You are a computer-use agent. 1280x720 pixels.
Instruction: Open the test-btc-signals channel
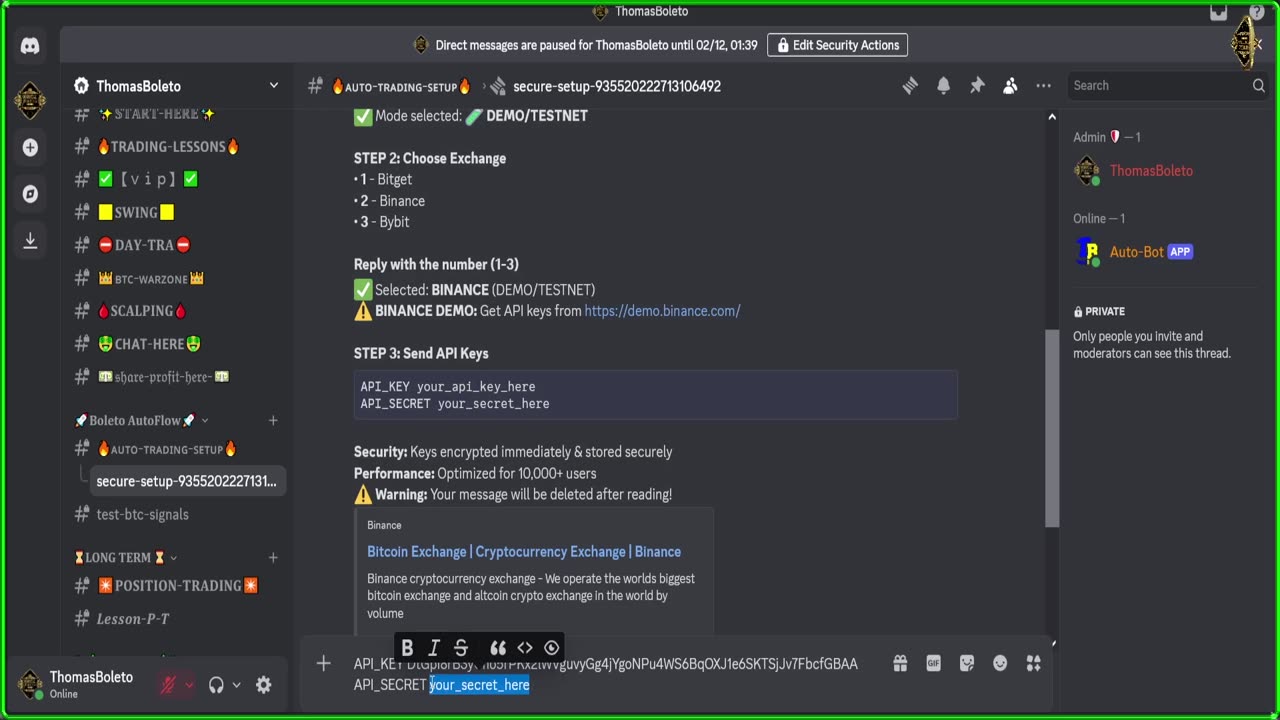(142, 514)
